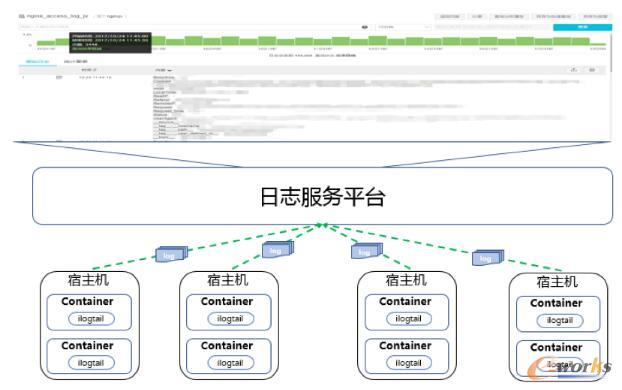Switch to the second tab below the histogram

(x=75, y=61)
